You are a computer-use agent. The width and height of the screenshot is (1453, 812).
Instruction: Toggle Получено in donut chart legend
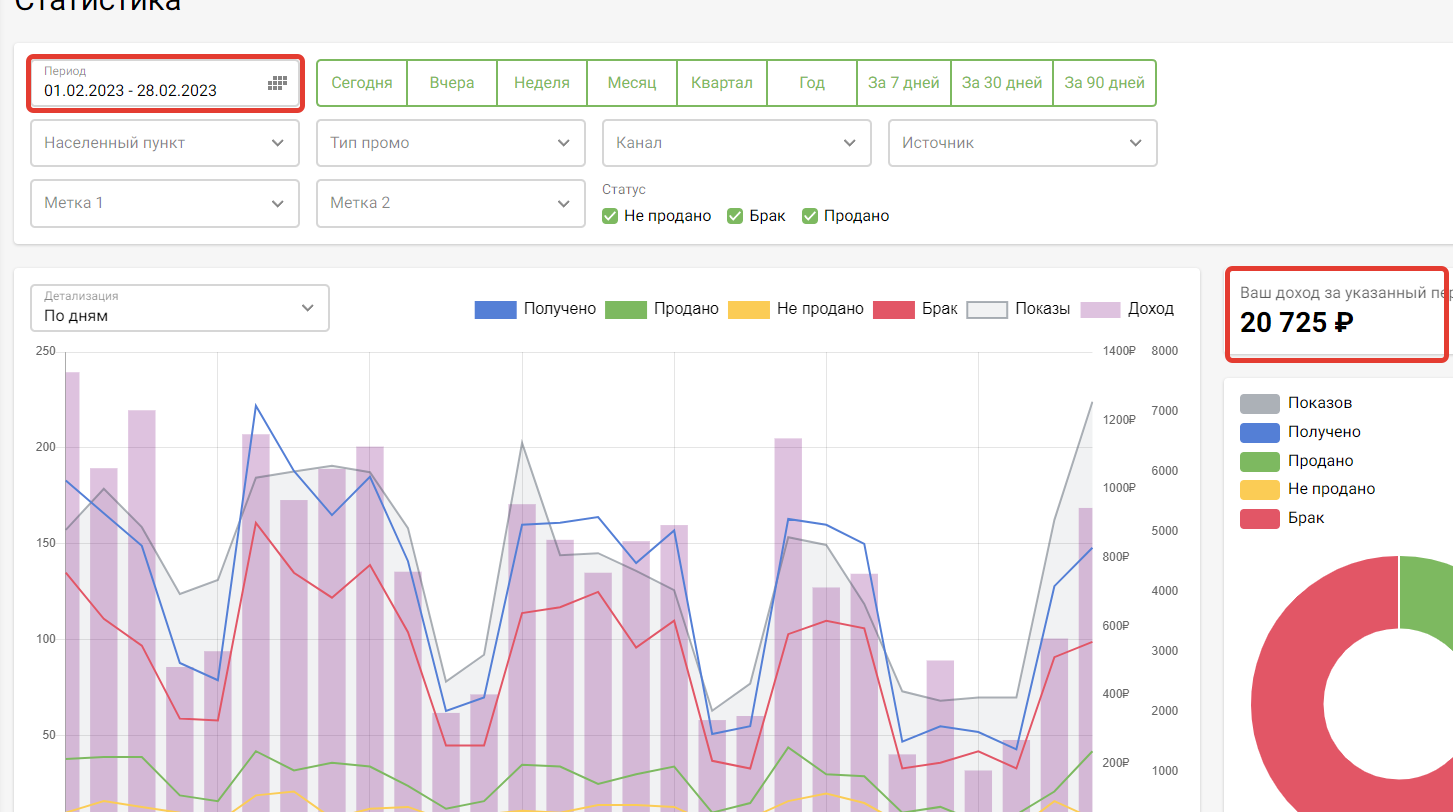[x=1300, y=432]
